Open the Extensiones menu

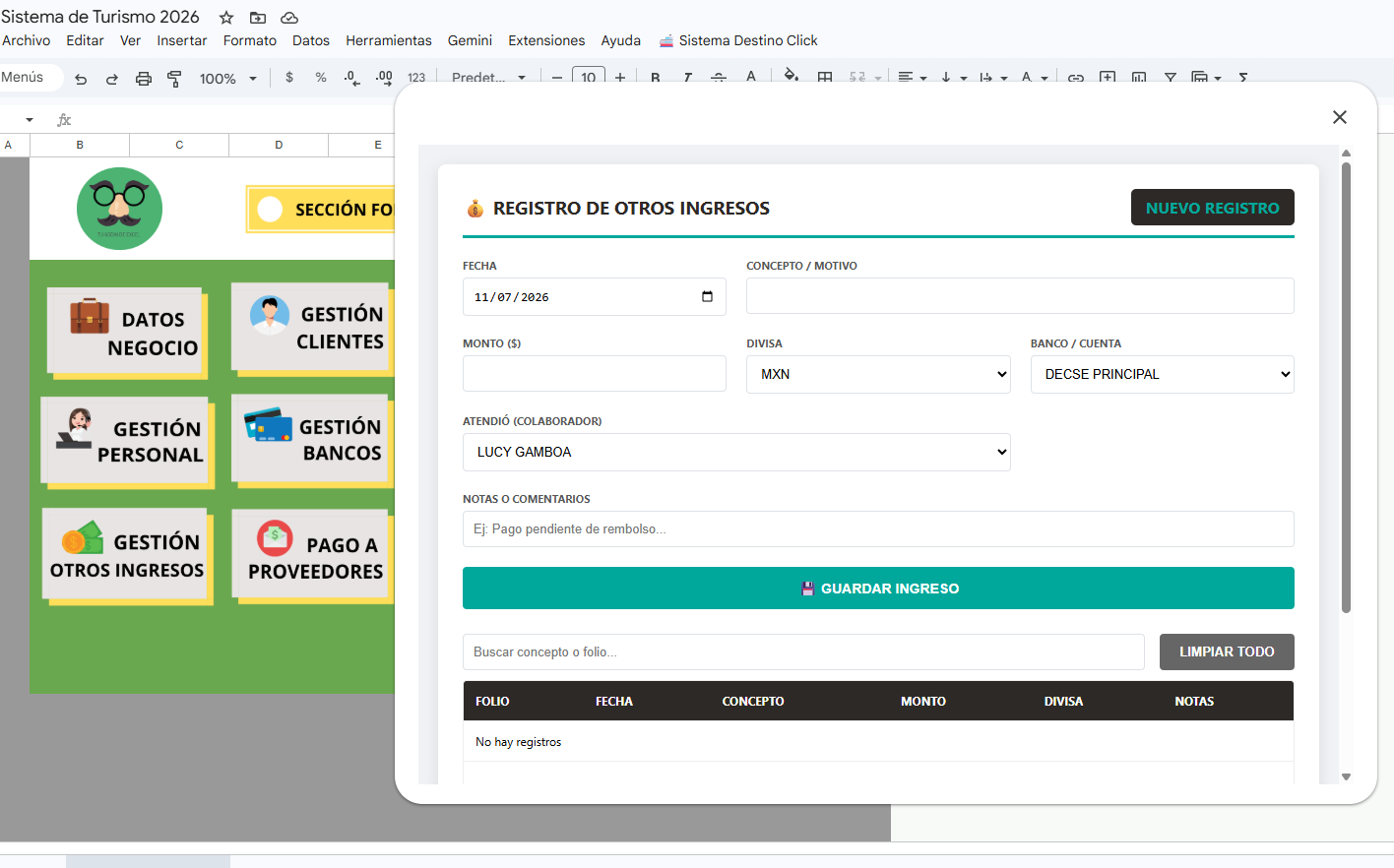(x=546, y=40)
